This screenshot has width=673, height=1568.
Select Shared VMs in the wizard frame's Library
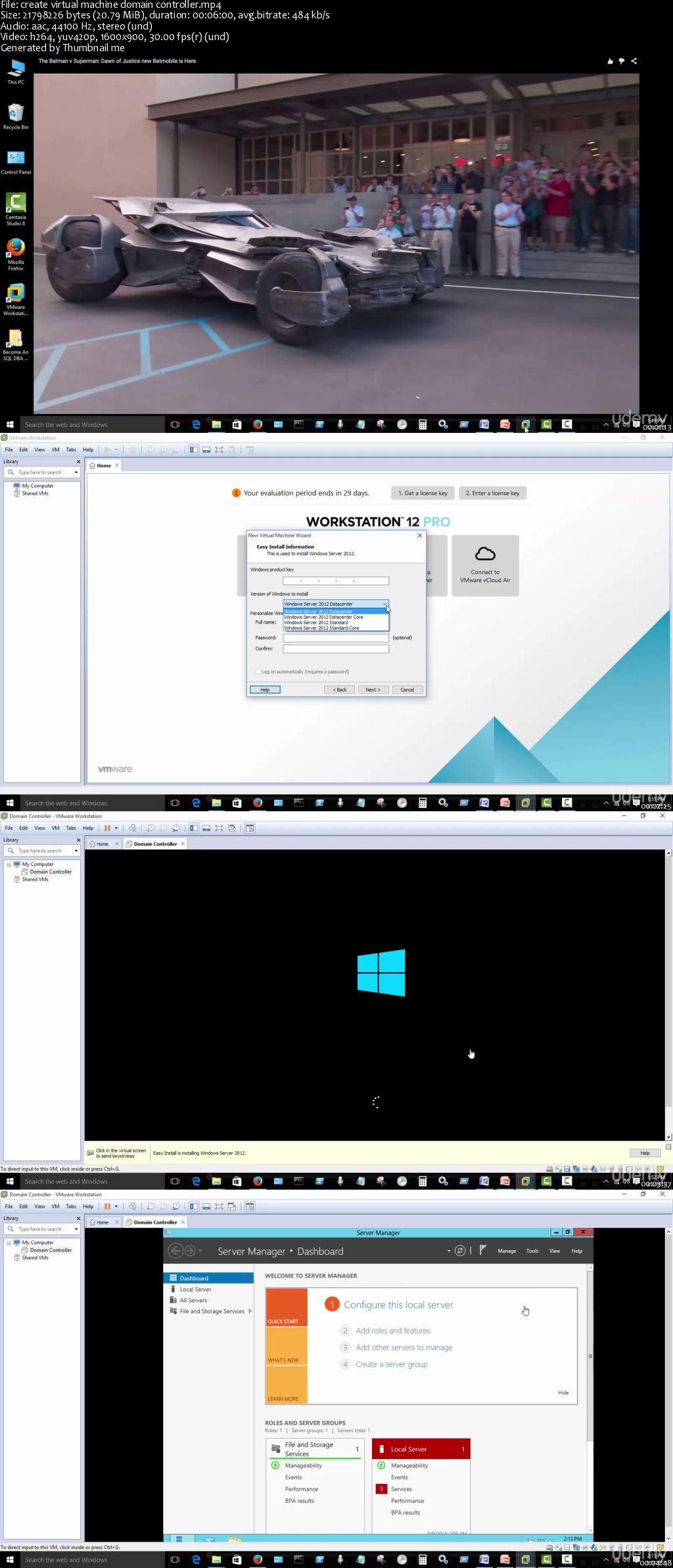[35, 493]
